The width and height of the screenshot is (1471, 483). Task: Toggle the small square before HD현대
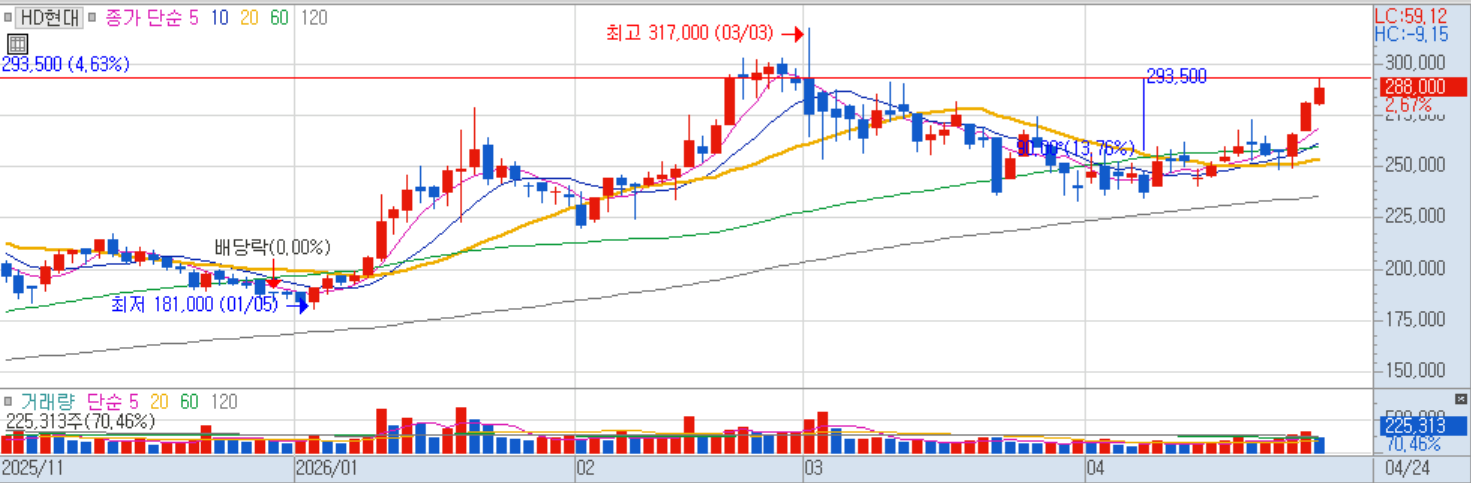pyautogui.click(x=7, y=17)
